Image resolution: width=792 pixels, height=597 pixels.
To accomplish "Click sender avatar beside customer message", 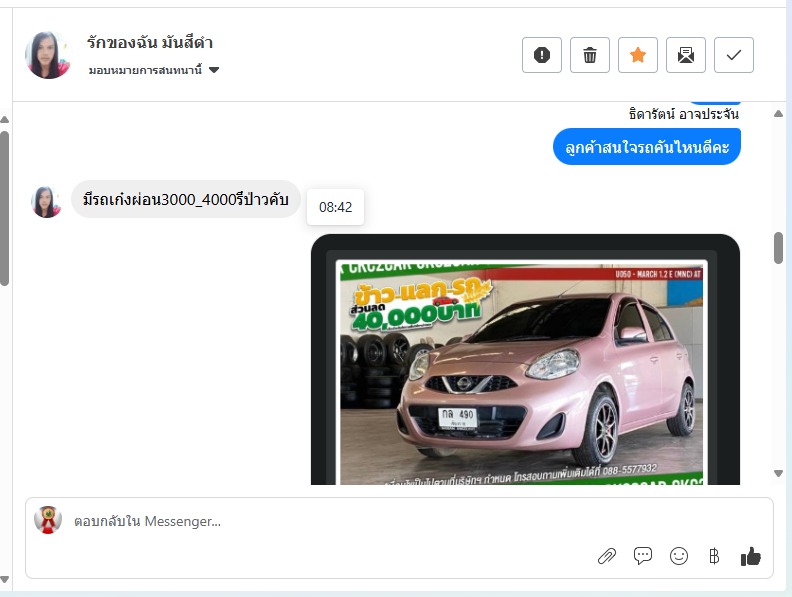I will tap(46, 202).
